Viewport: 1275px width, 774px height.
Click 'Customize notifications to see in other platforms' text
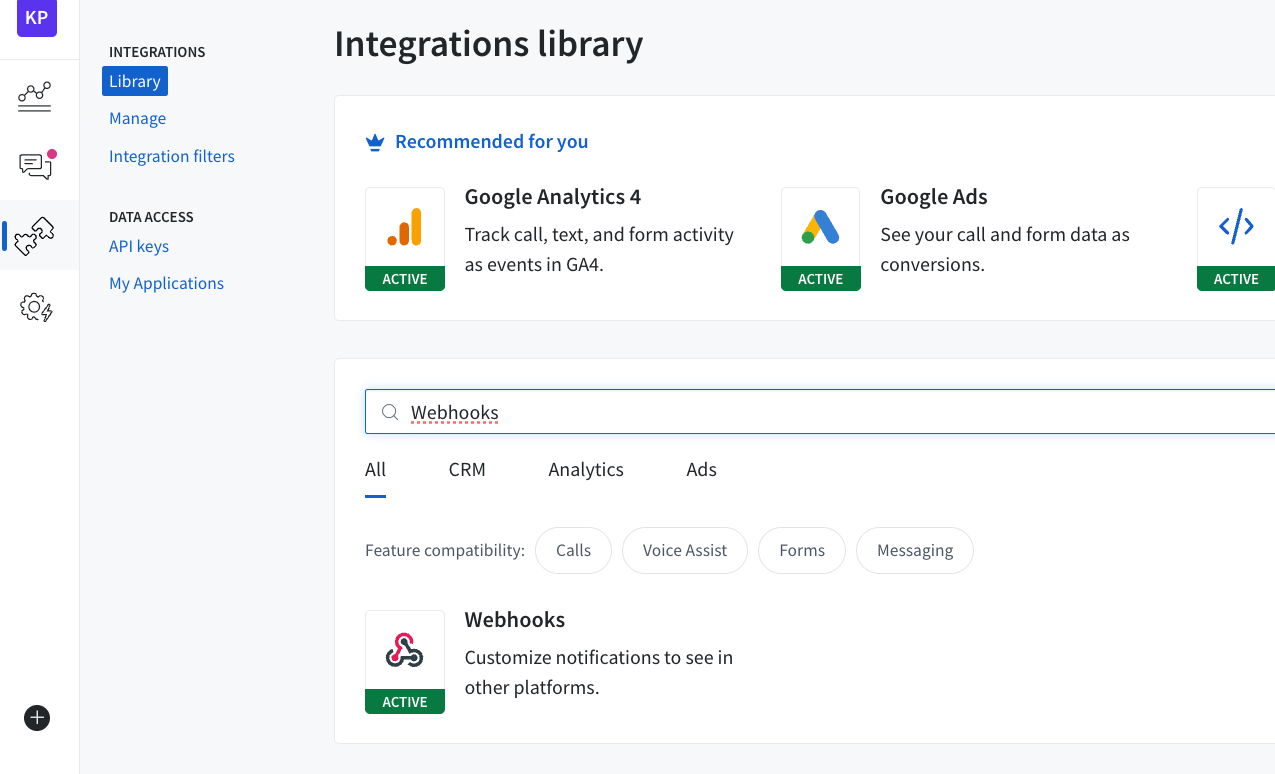click(x=599, y=672)
